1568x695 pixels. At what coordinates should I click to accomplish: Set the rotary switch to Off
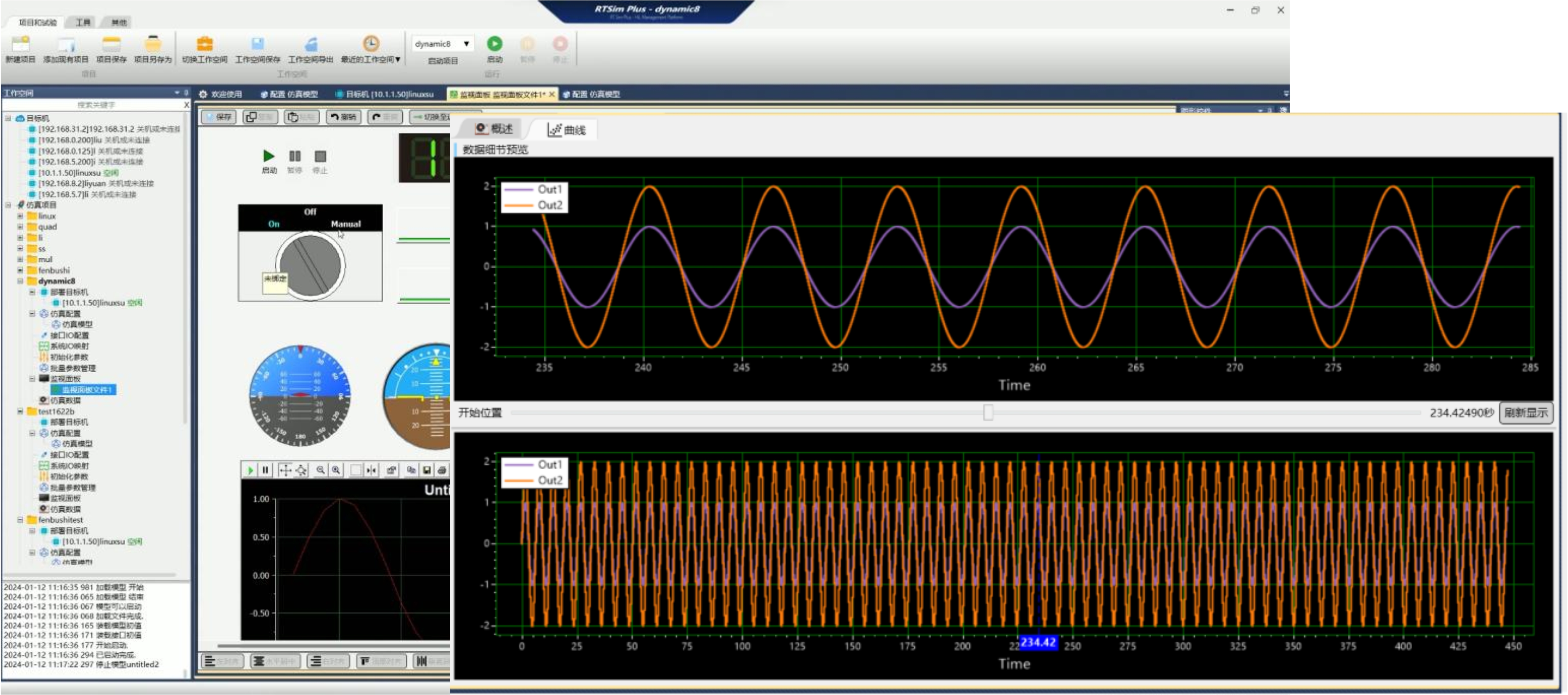tap(310, 212)
